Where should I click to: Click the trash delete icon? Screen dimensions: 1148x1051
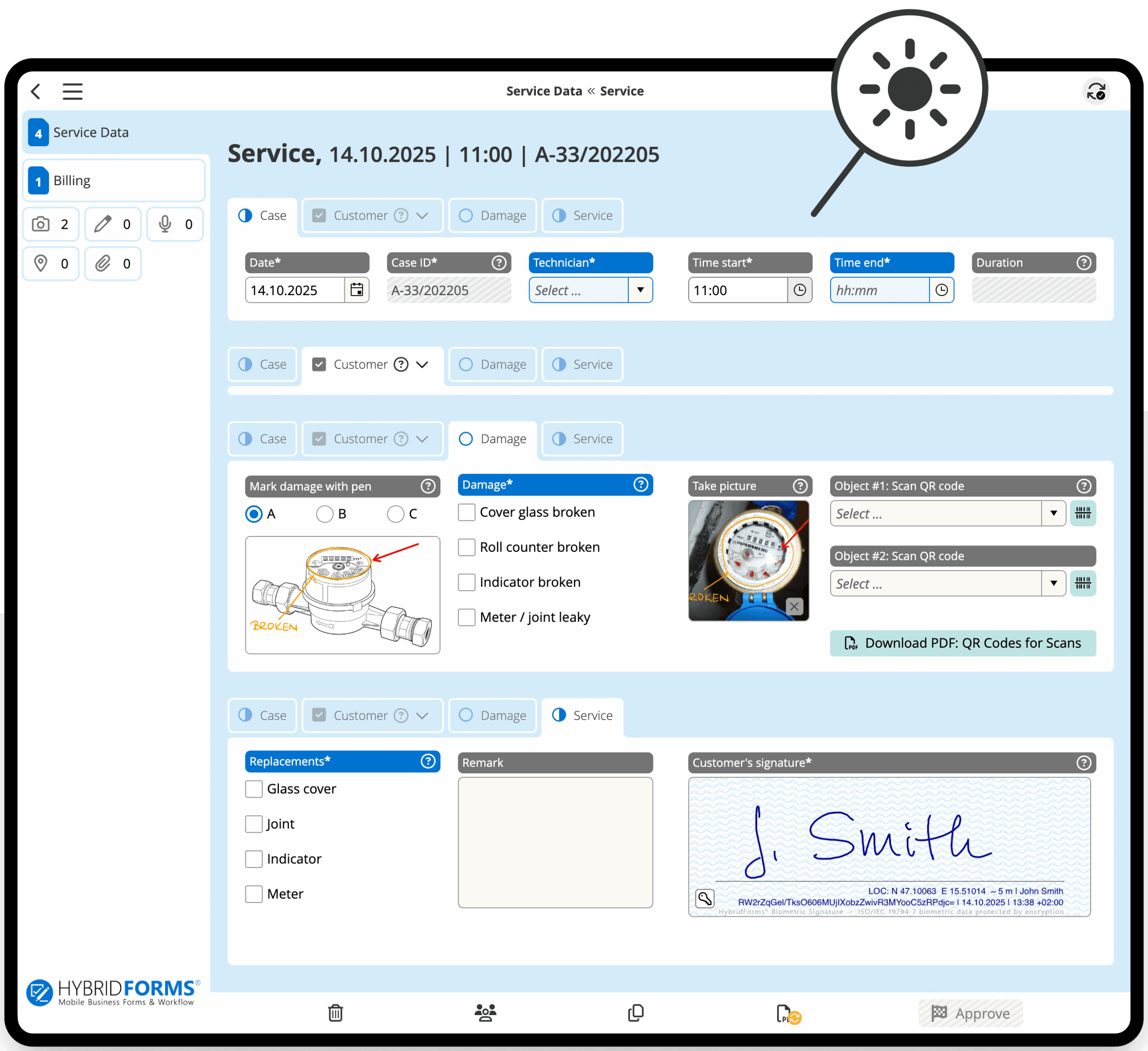point(335,1013)
